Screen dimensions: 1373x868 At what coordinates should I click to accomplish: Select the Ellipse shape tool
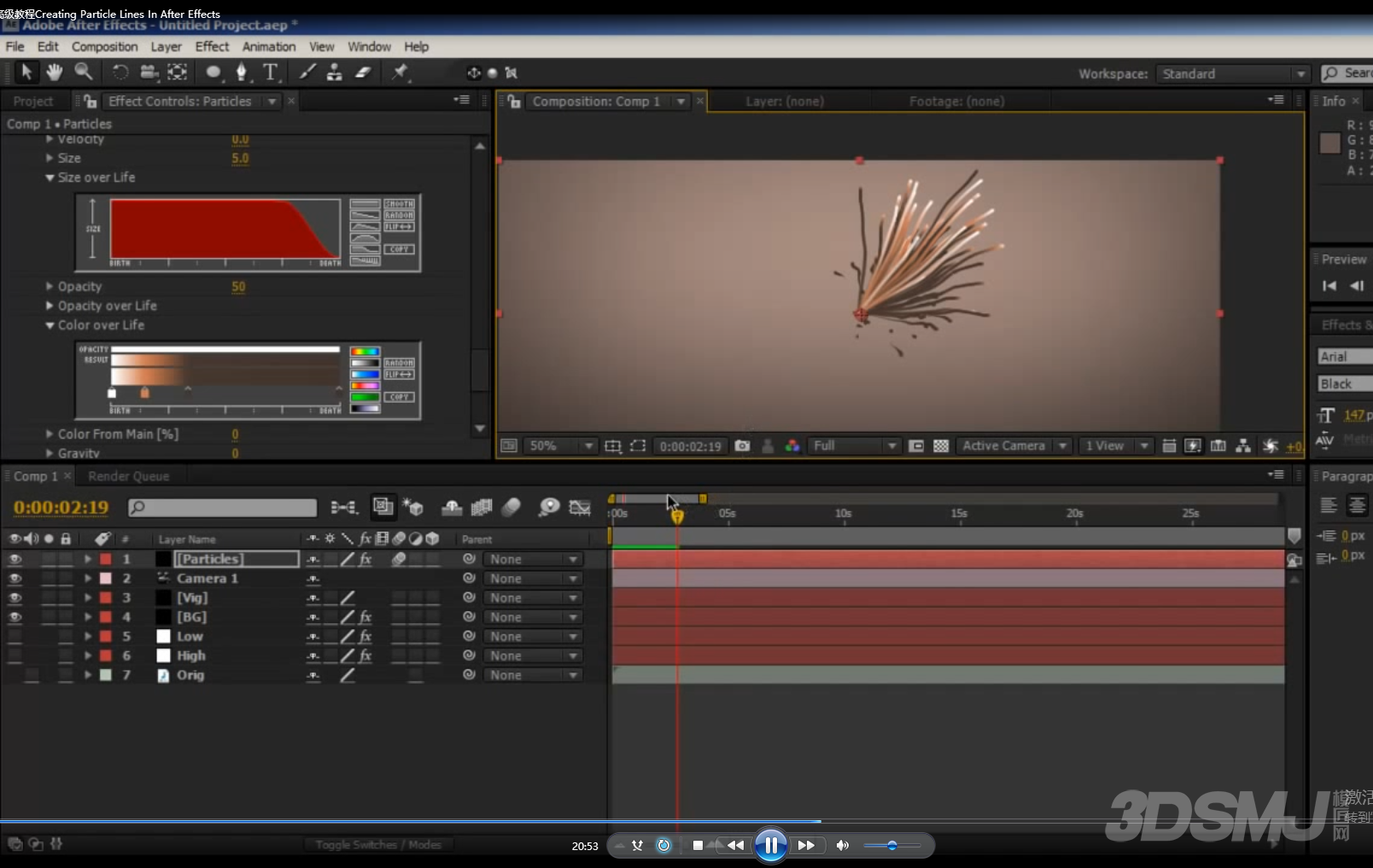(213, 73)
